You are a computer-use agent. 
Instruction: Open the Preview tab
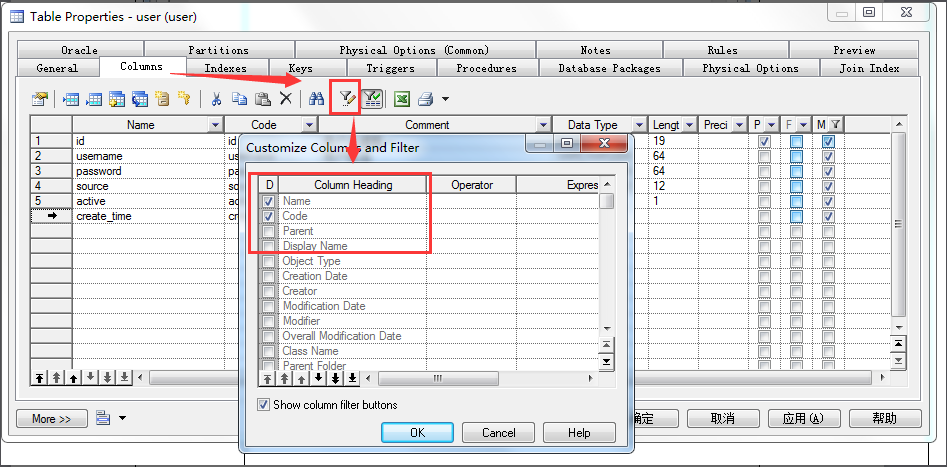[854, 50]
